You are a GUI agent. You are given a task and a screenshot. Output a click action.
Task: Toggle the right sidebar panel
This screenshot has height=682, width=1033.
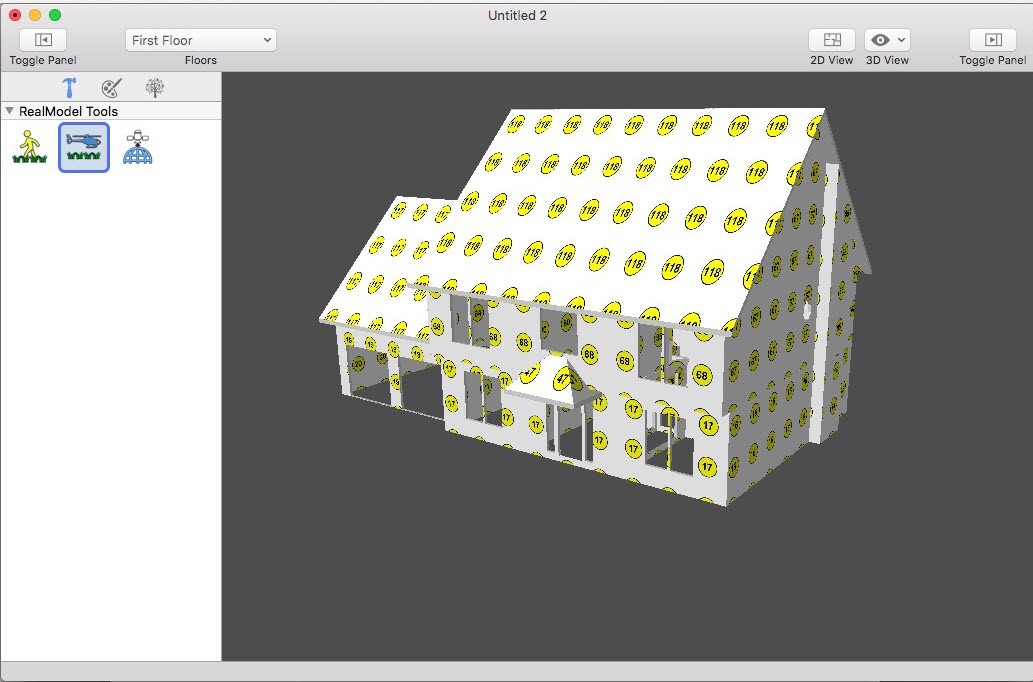point(992,40)
